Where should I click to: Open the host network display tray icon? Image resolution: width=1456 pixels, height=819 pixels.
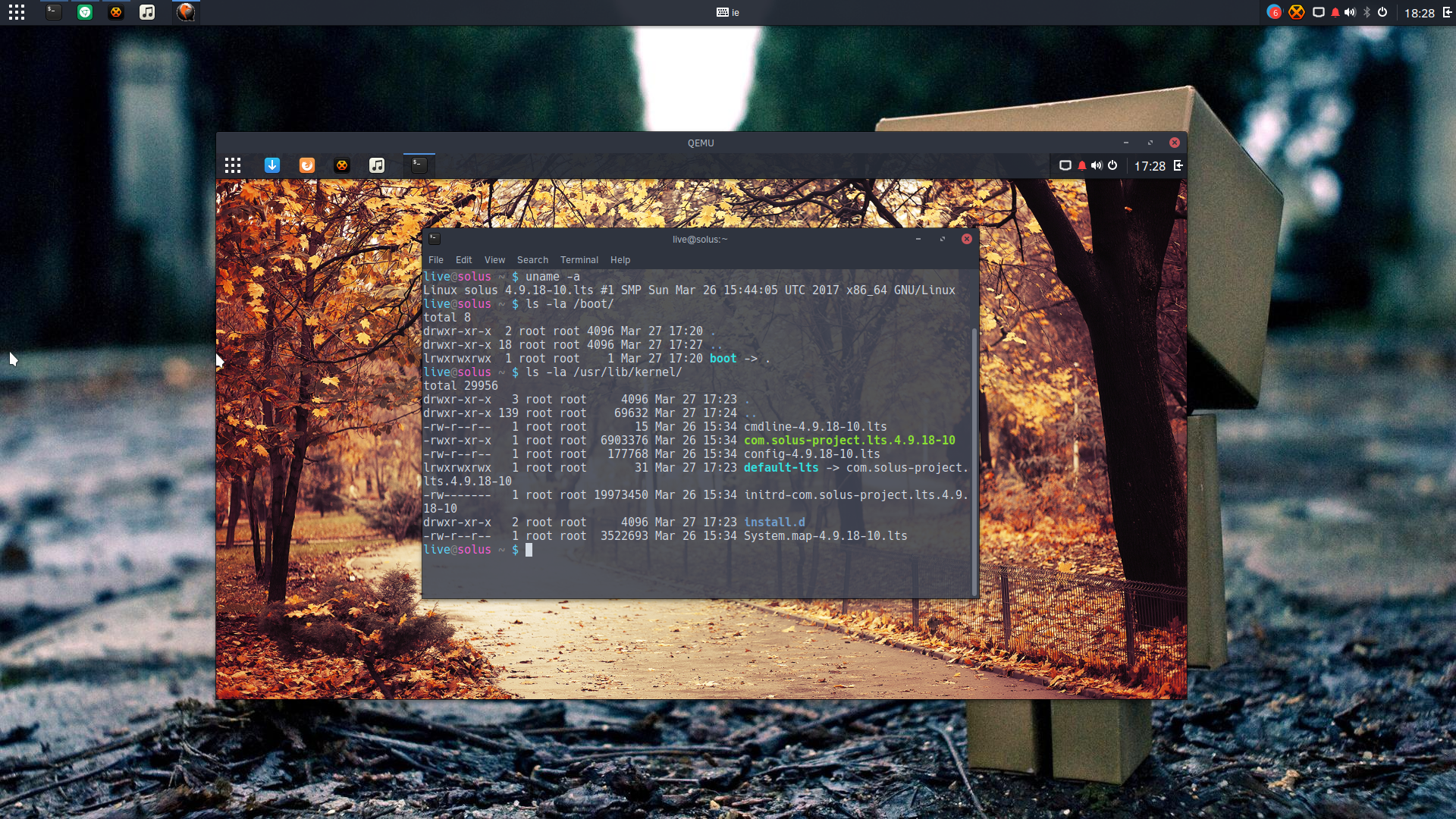point(1319,12)
